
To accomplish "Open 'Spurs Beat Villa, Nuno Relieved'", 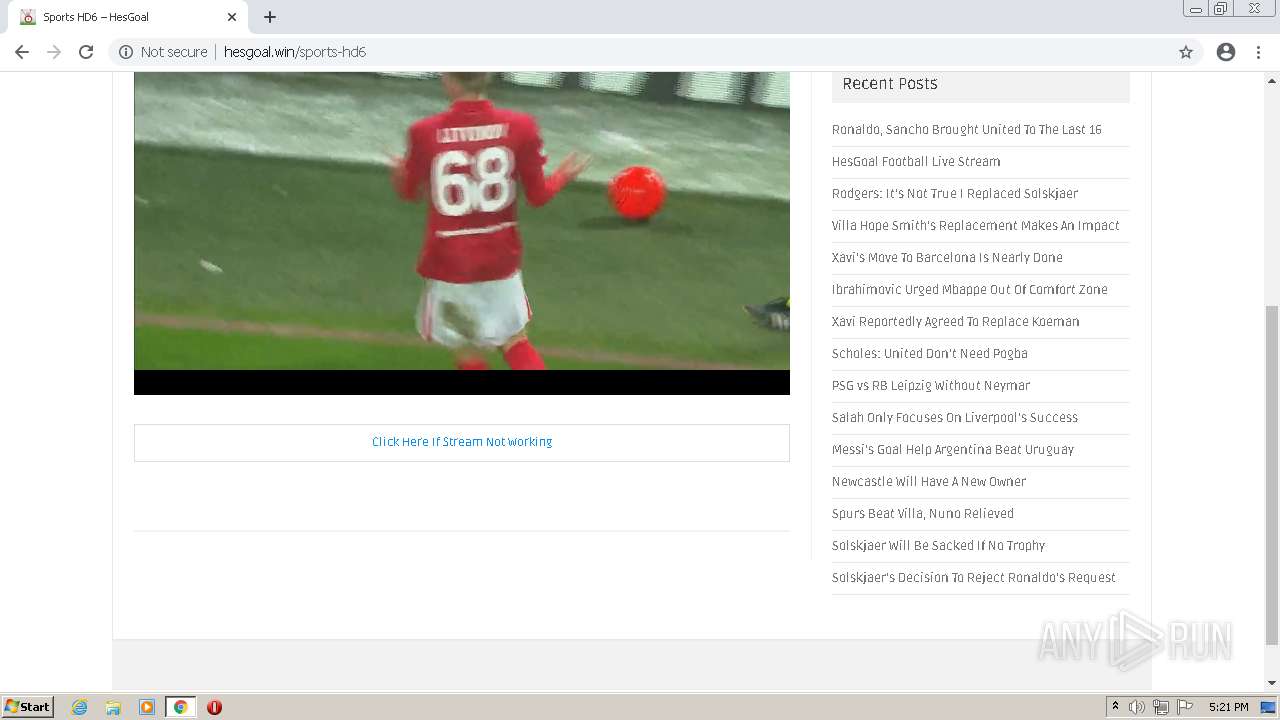I will [923, 514].
